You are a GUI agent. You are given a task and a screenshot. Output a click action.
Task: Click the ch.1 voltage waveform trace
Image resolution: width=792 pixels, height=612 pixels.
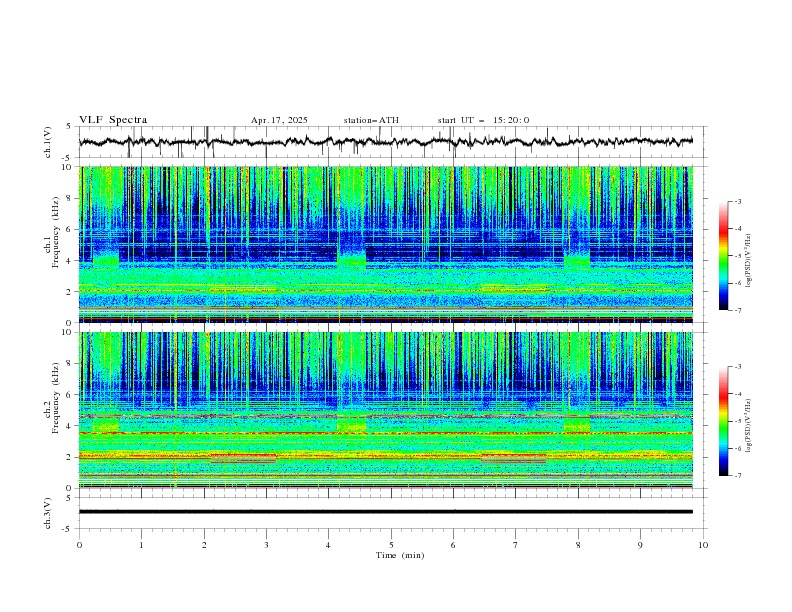pyautogui.click(x=386, y=141)
